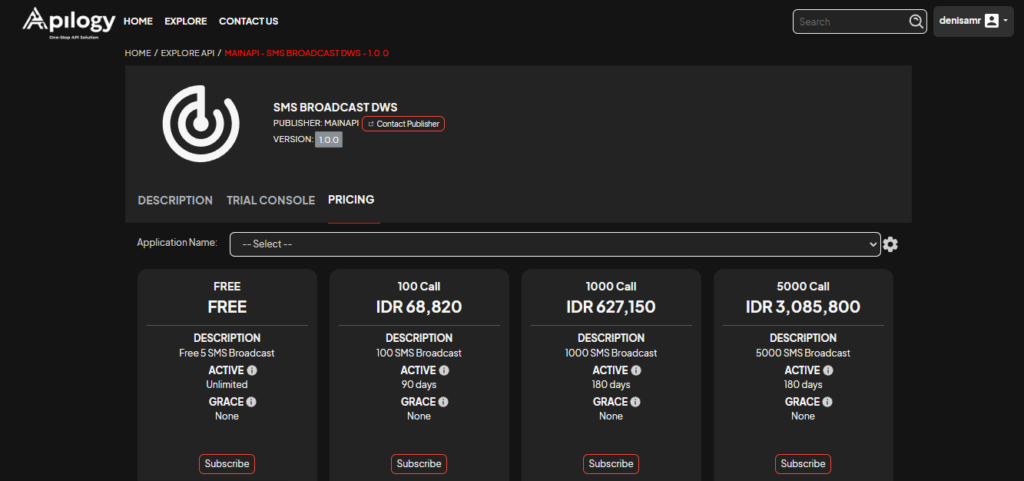Click the Unlimited active value
1024x481 pixels.
pyautogui.click(x=227, y=384)
